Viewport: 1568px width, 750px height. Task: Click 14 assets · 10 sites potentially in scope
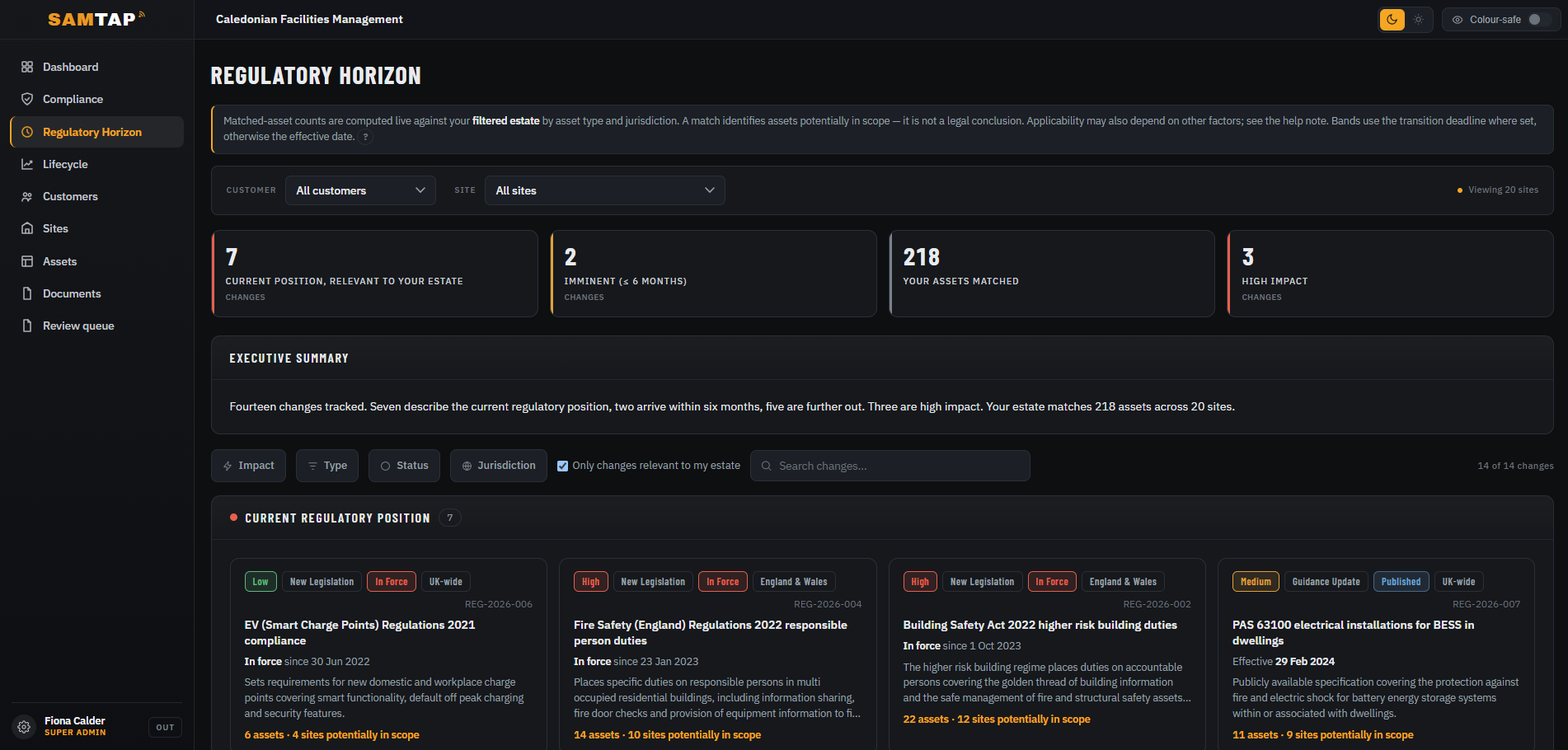[667, 734]
